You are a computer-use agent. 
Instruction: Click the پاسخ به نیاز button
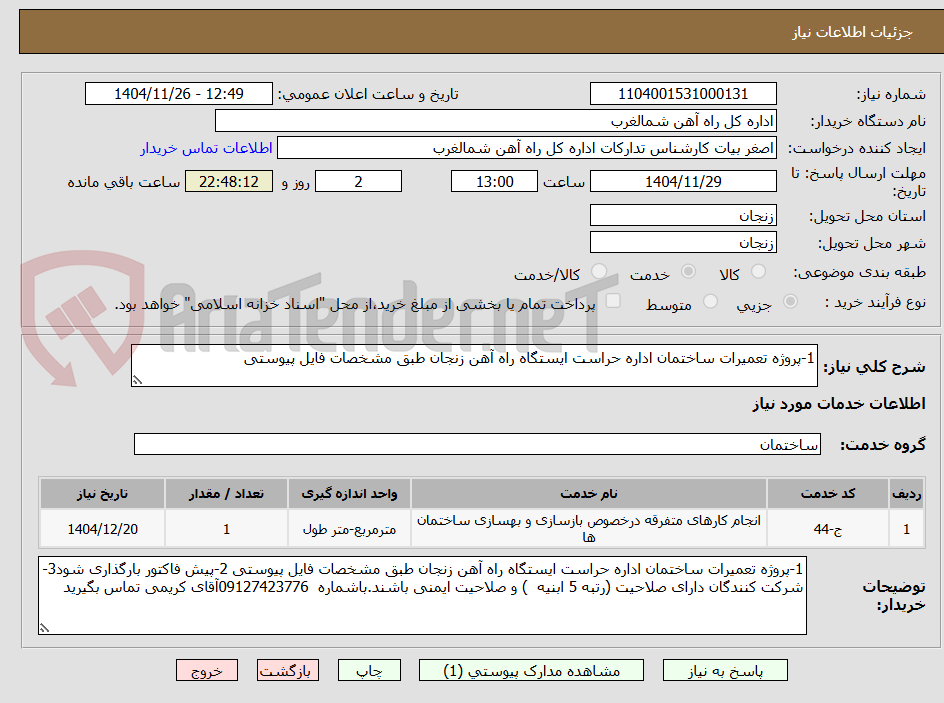pyautogui.click(x=725, y=670)
